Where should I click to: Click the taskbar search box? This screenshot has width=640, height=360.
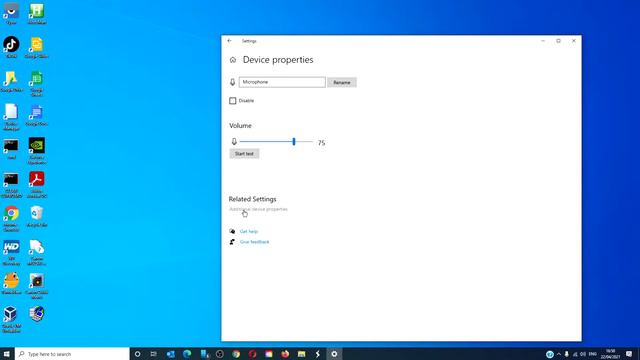[72, 354]
